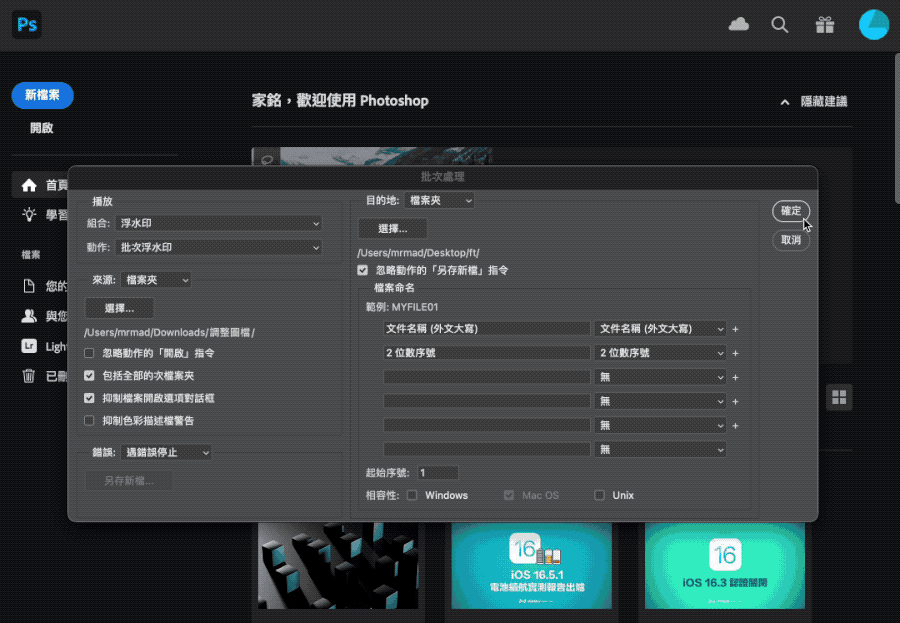Open the 來源 檔案夾 dropdown
This screenshot has height=623, width=900.
(156, 280)
